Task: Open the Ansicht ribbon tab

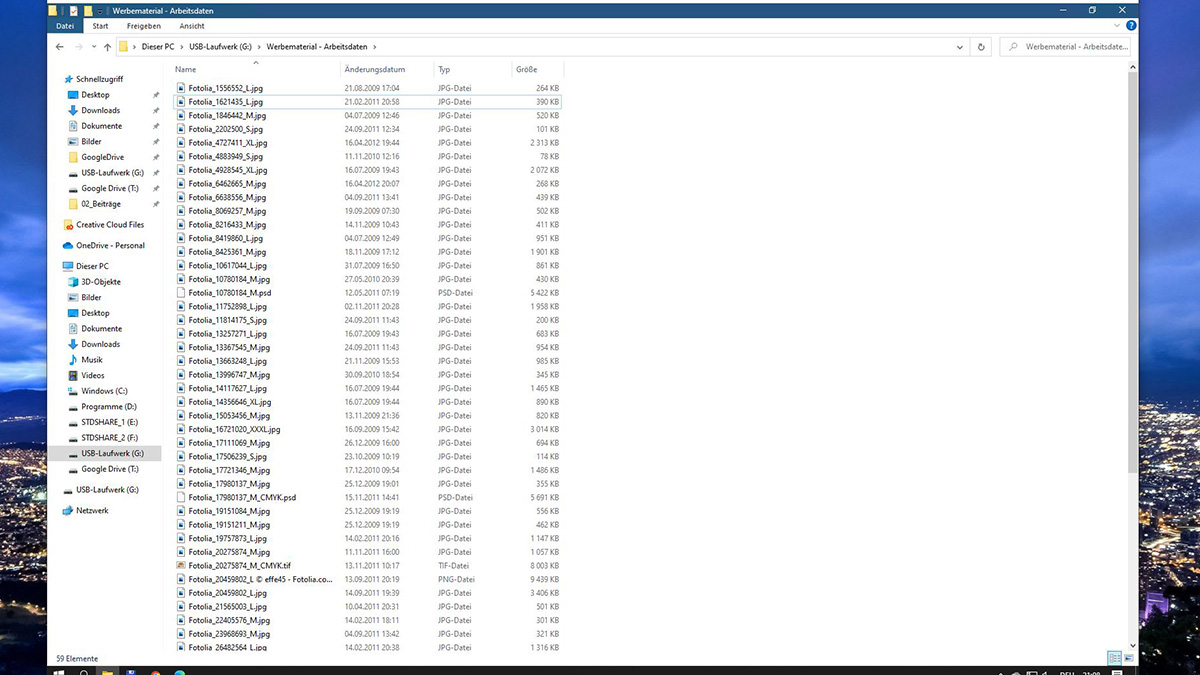Action: (x=192, y=26)
